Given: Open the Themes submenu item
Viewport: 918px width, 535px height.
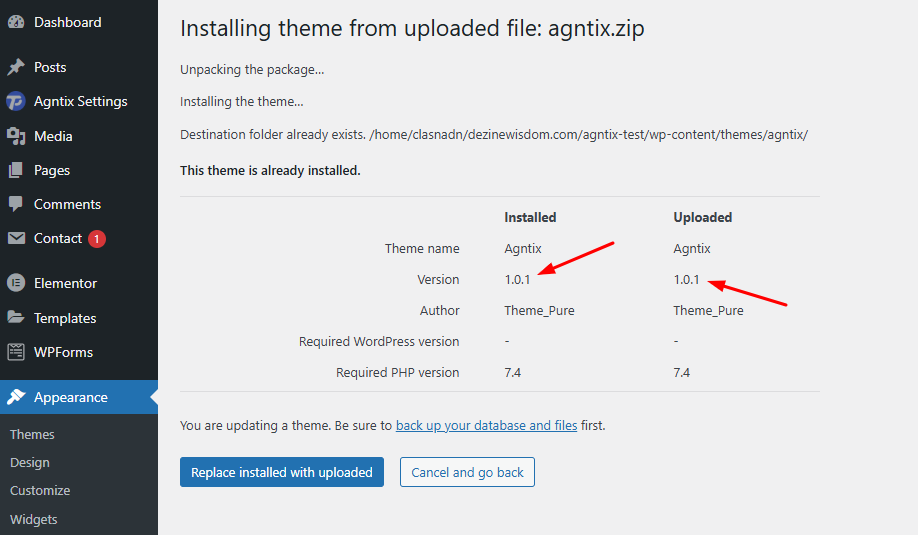Looking at the screenshot, I should (x=32, y=434).
